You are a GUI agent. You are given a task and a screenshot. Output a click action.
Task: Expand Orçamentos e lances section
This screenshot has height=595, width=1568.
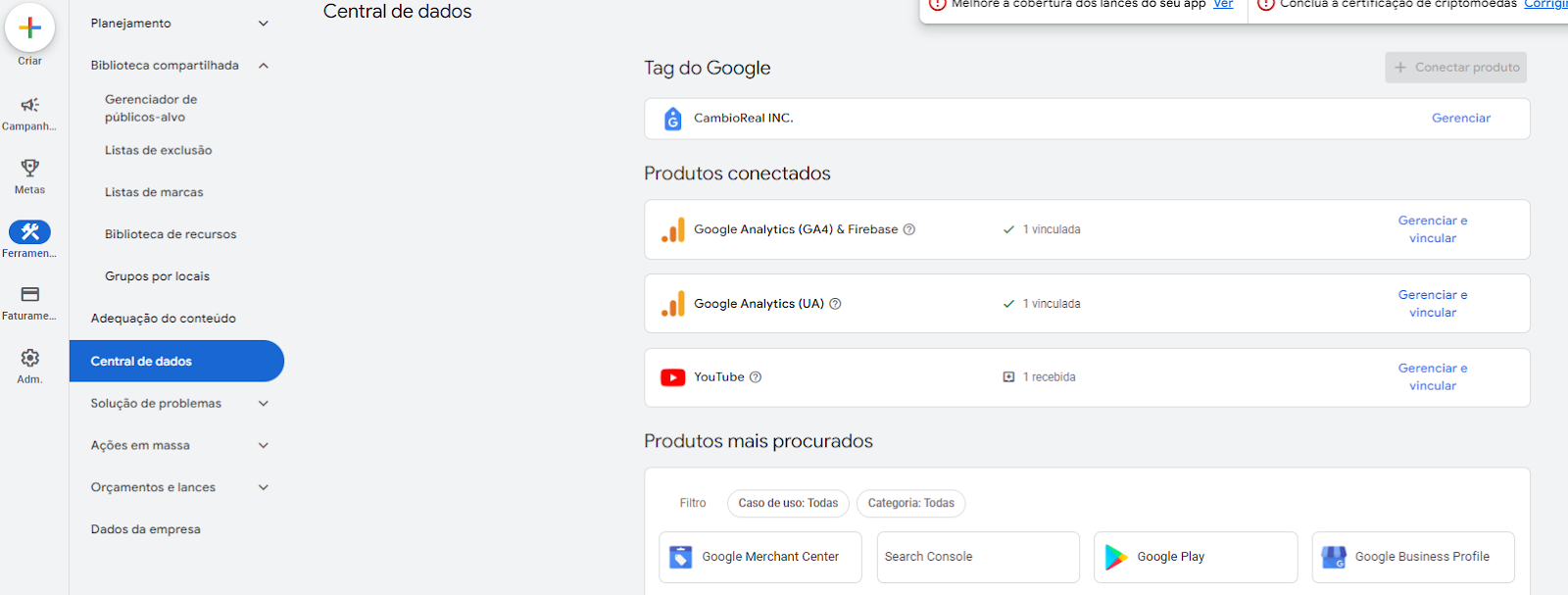263,488
